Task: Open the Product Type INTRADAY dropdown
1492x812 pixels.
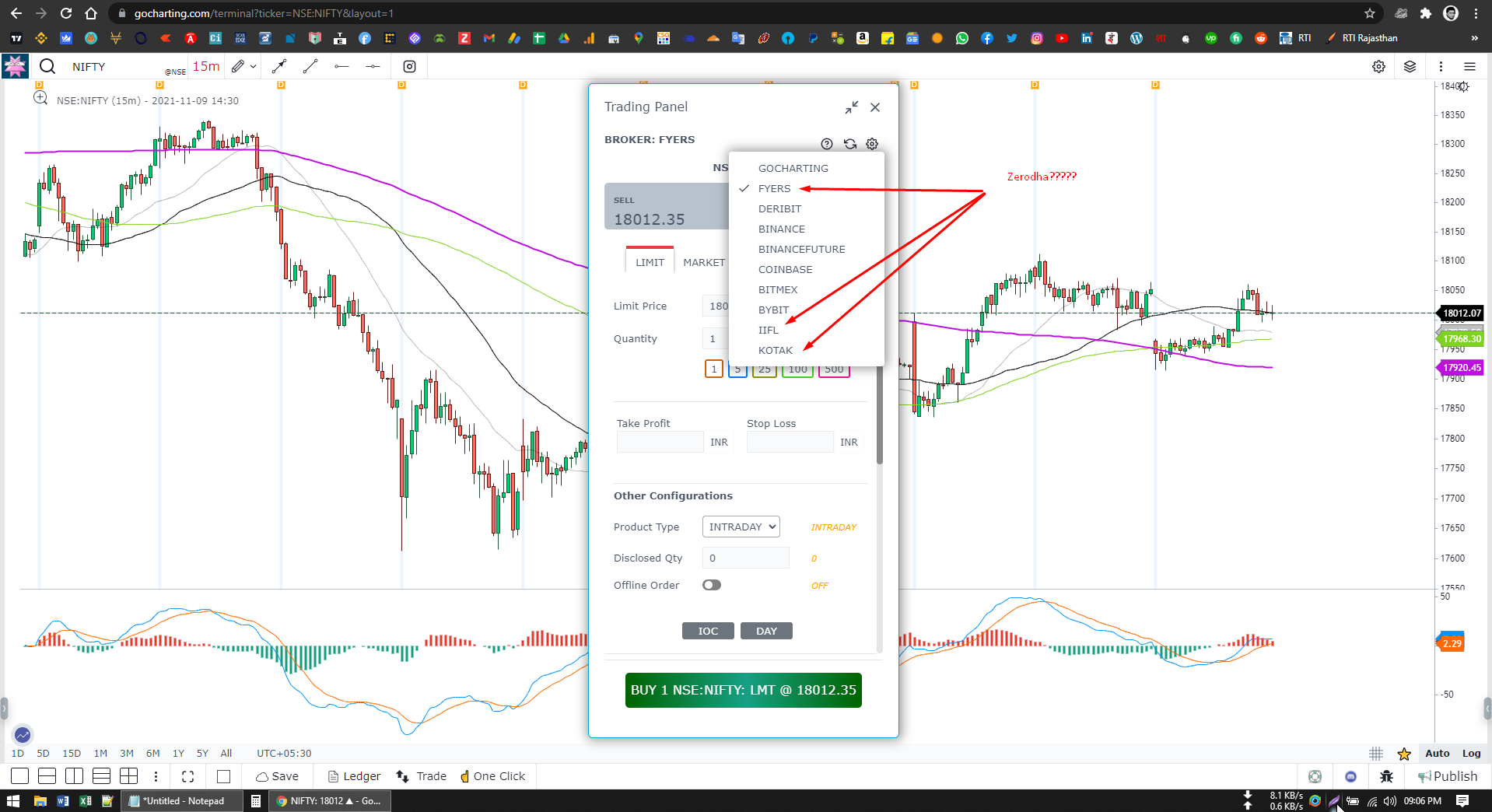Action: (740, 527)
